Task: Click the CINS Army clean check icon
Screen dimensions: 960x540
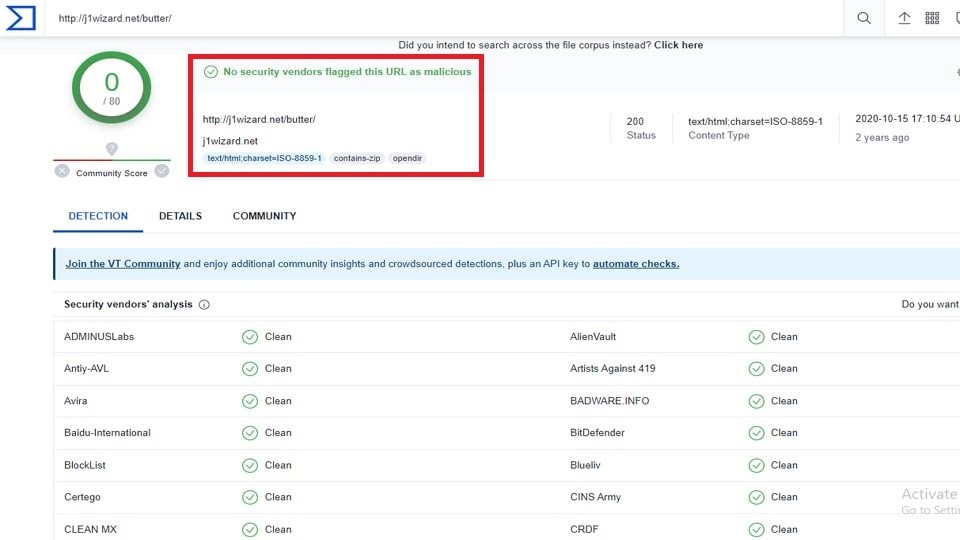Action: (757, 497)
